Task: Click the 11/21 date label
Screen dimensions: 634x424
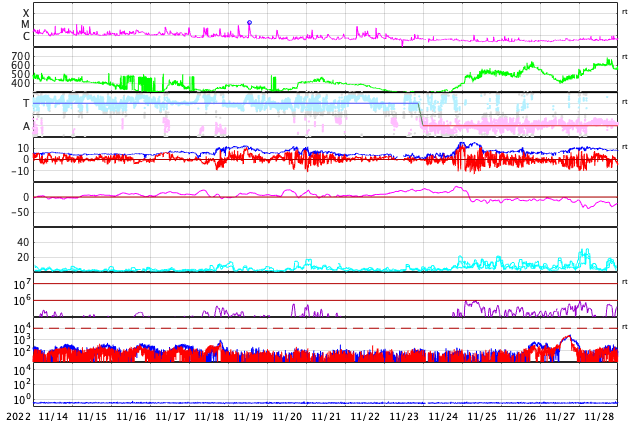Action: click(326, 416)
